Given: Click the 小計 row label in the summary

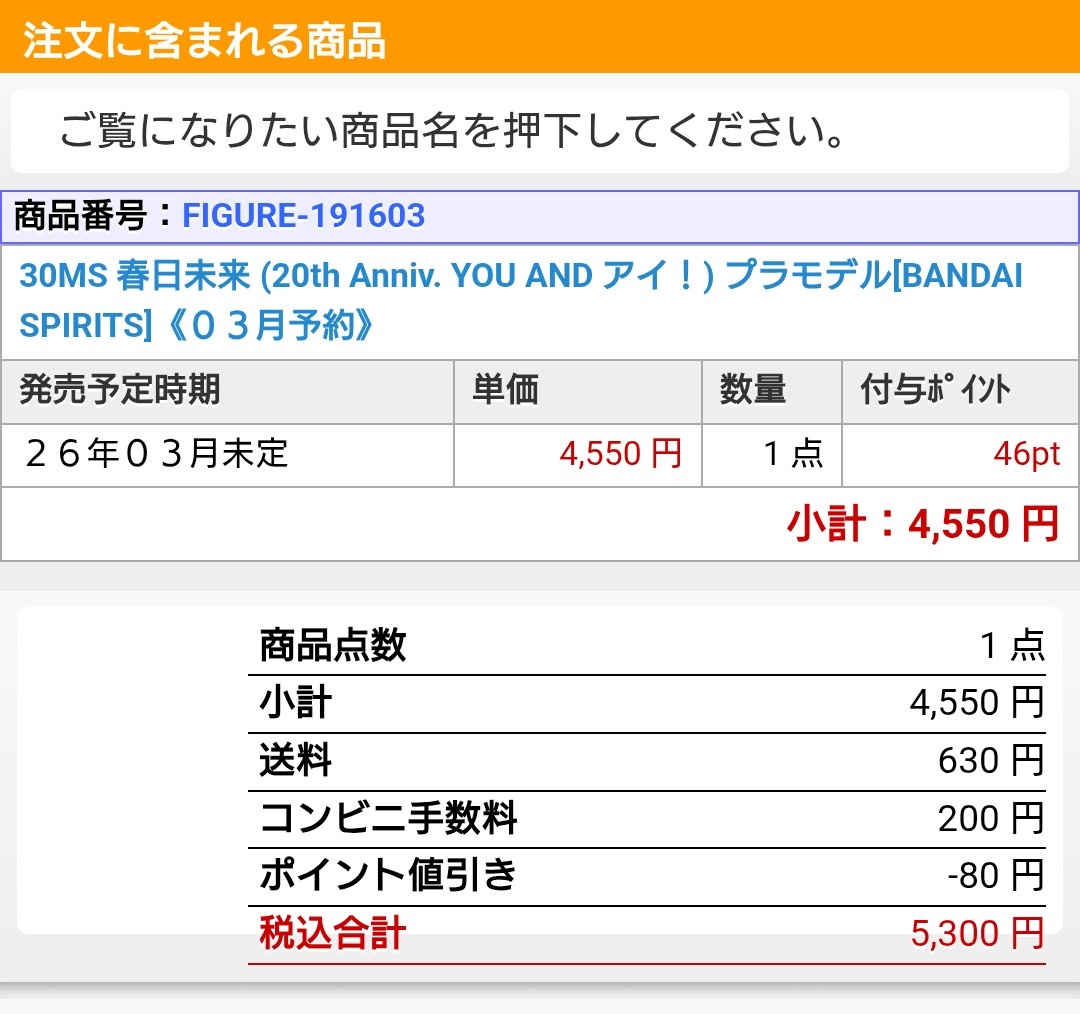Looking at the screenshot, I should (295, 703).
